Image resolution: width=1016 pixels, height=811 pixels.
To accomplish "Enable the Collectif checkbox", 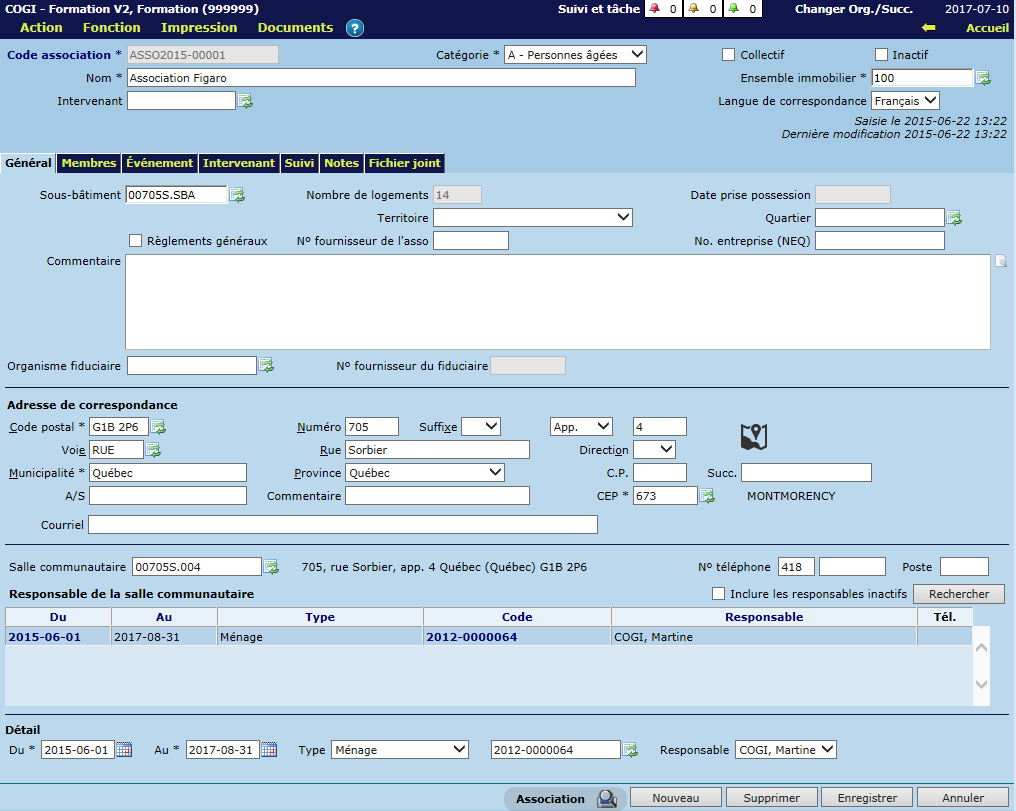I will [728, 54].
